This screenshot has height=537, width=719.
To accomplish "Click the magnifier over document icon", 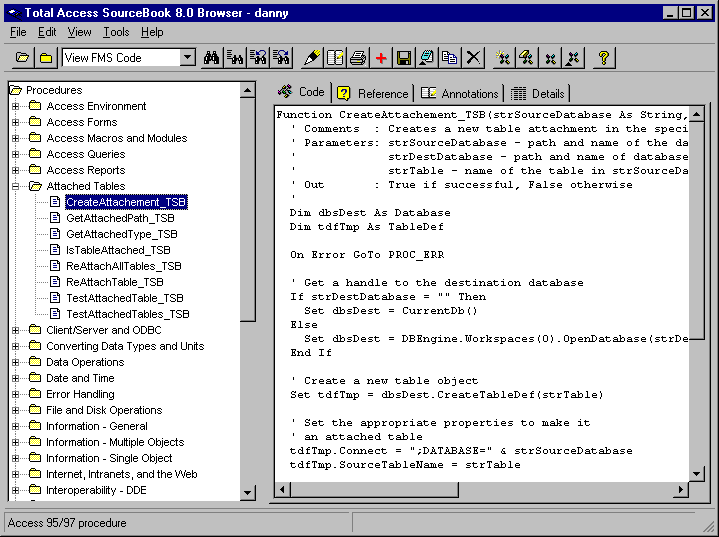I will tap(427, 58).
